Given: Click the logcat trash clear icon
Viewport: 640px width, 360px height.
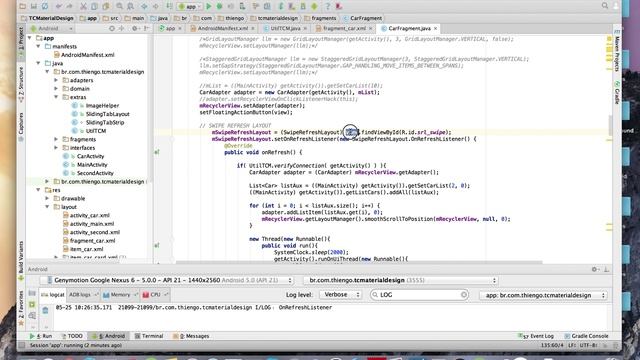Looking at the screenshot, I should (x=45, y=311).
